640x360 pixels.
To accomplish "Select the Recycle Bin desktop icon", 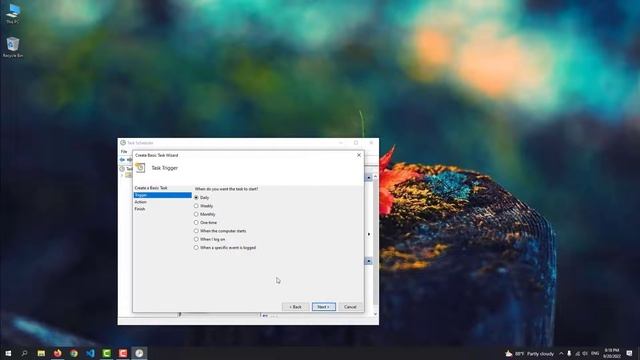I will pos(13,47).
